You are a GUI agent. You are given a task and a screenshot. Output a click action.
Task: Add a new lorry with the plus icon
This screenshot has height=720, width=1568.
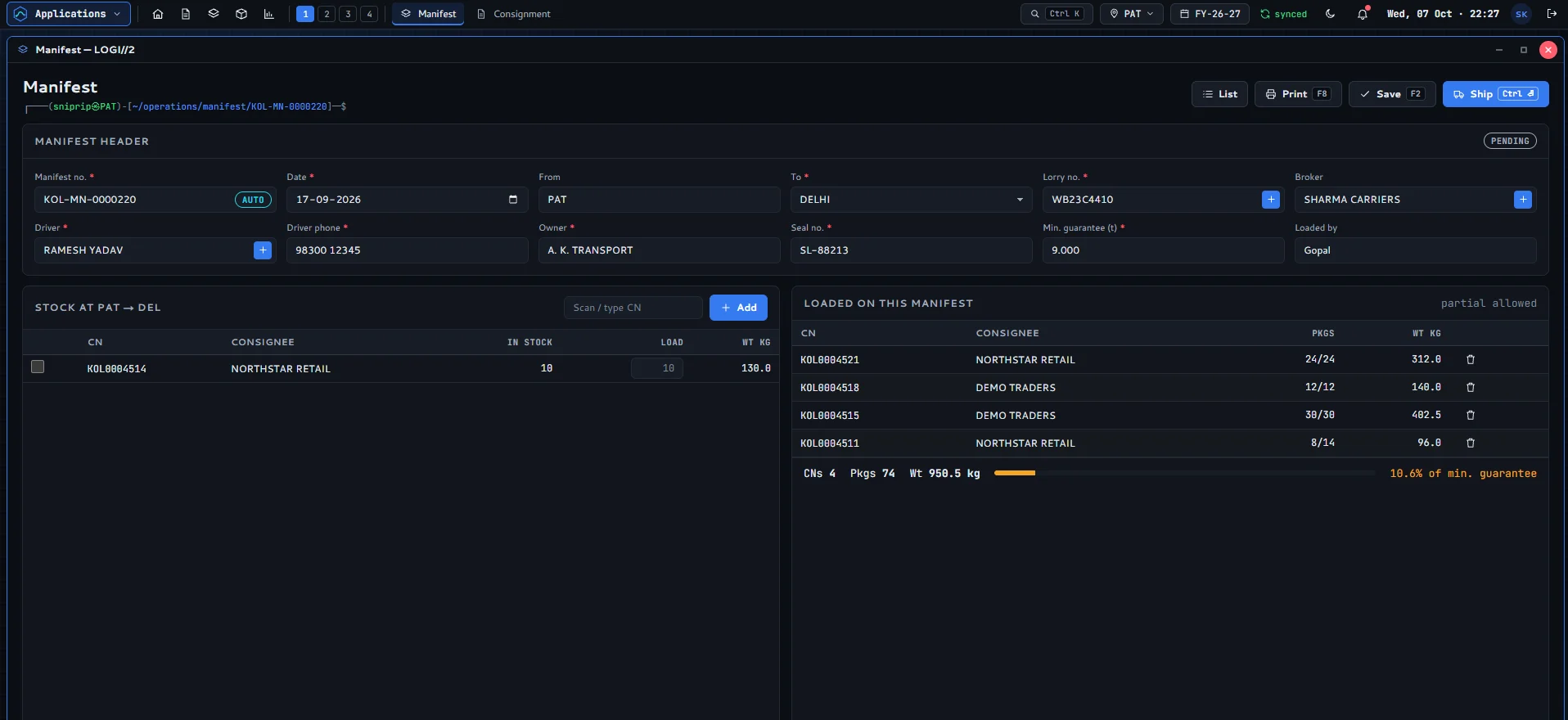(x=1271, y=200)
